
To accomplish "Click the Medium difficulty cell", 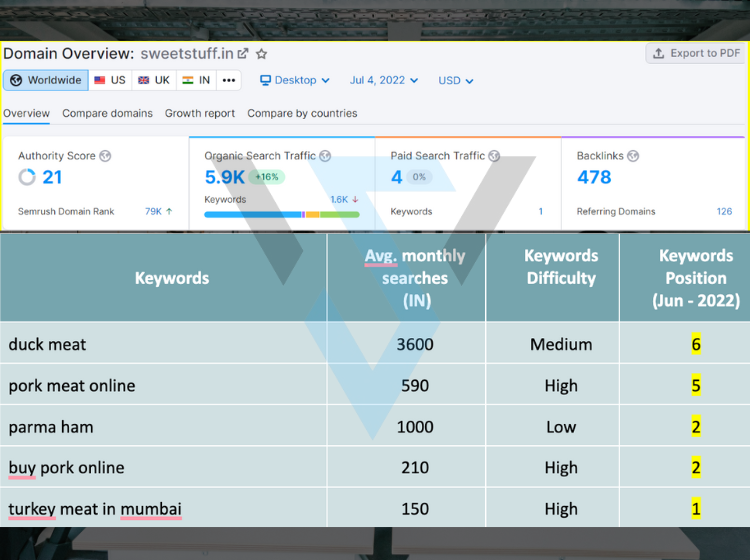I will (x=552, y=344).
